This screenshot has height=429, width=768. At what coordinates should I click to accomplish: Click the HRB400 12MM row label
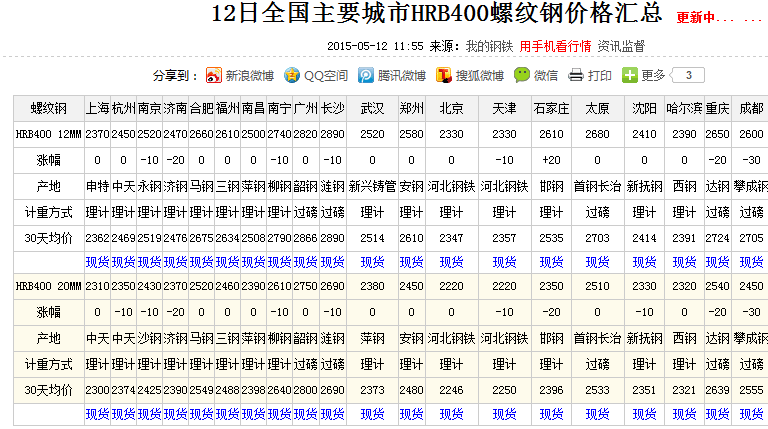tap(48, 134)
